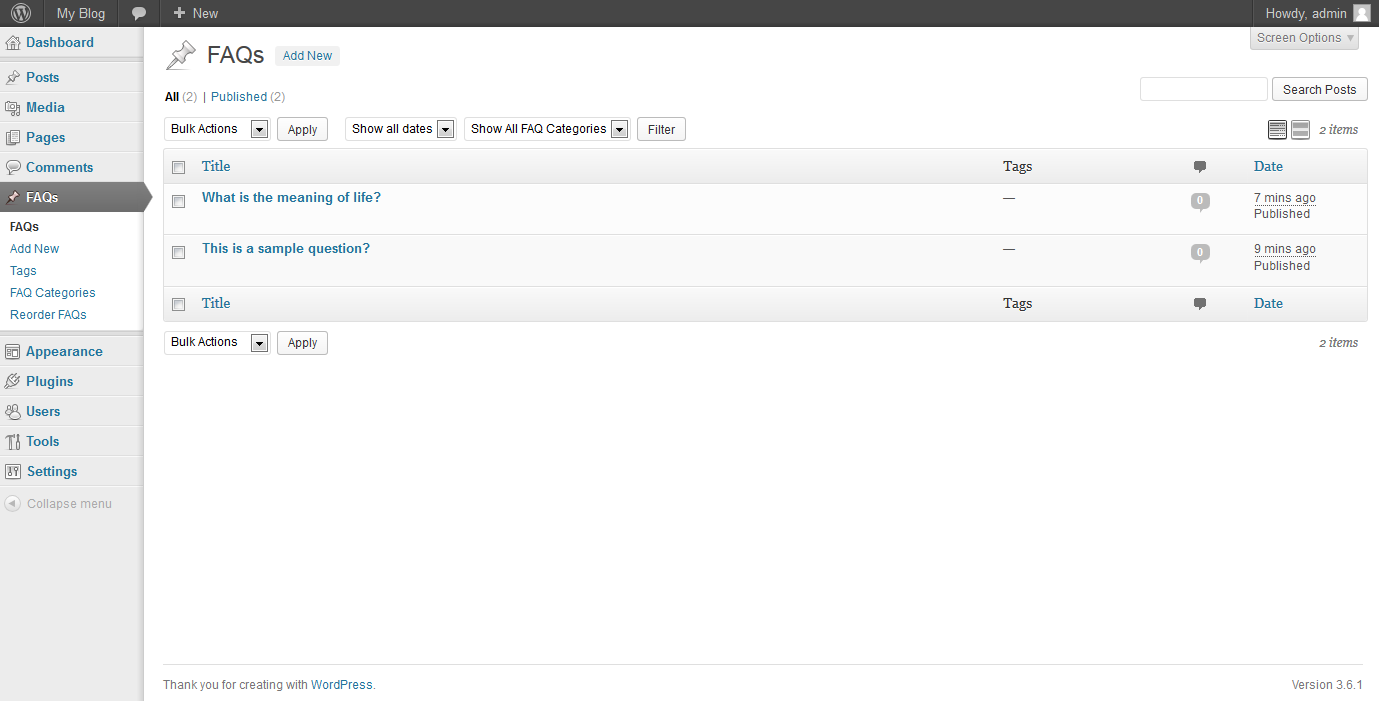1379x701 pixels.
Task: Switch to list view icon
Action: click(x=1277, y=129)
